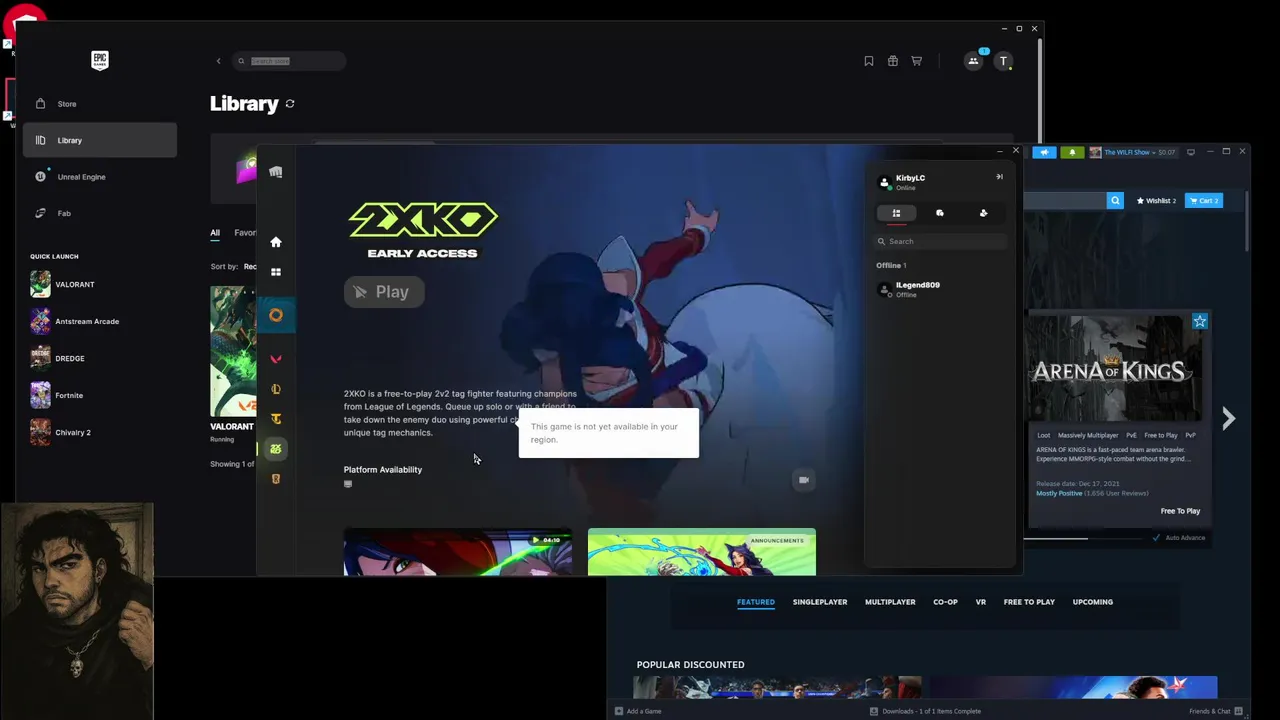
Task: Open the Riot Client all-games grid icon
Action: pyautogui.click(x=276, y=272)
